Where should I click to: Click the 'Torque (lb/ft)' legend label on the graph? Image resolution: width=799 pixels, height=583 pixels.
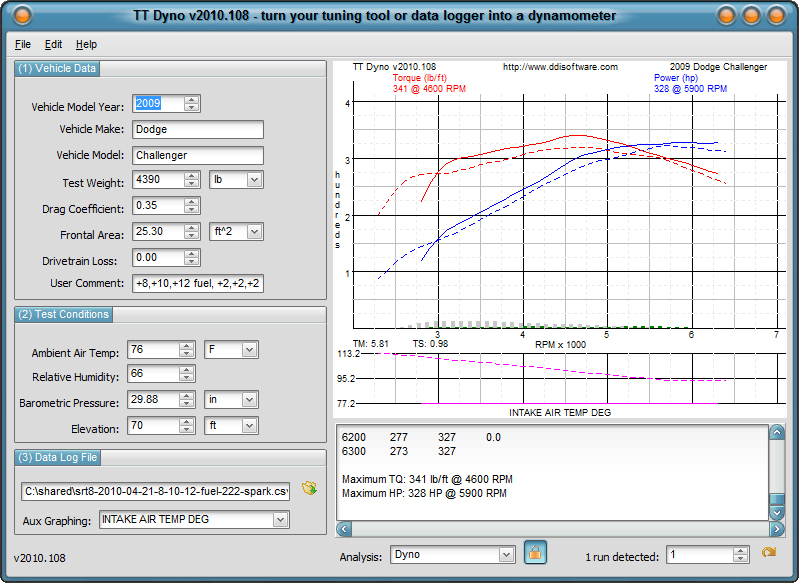click(x=419, y=78)
